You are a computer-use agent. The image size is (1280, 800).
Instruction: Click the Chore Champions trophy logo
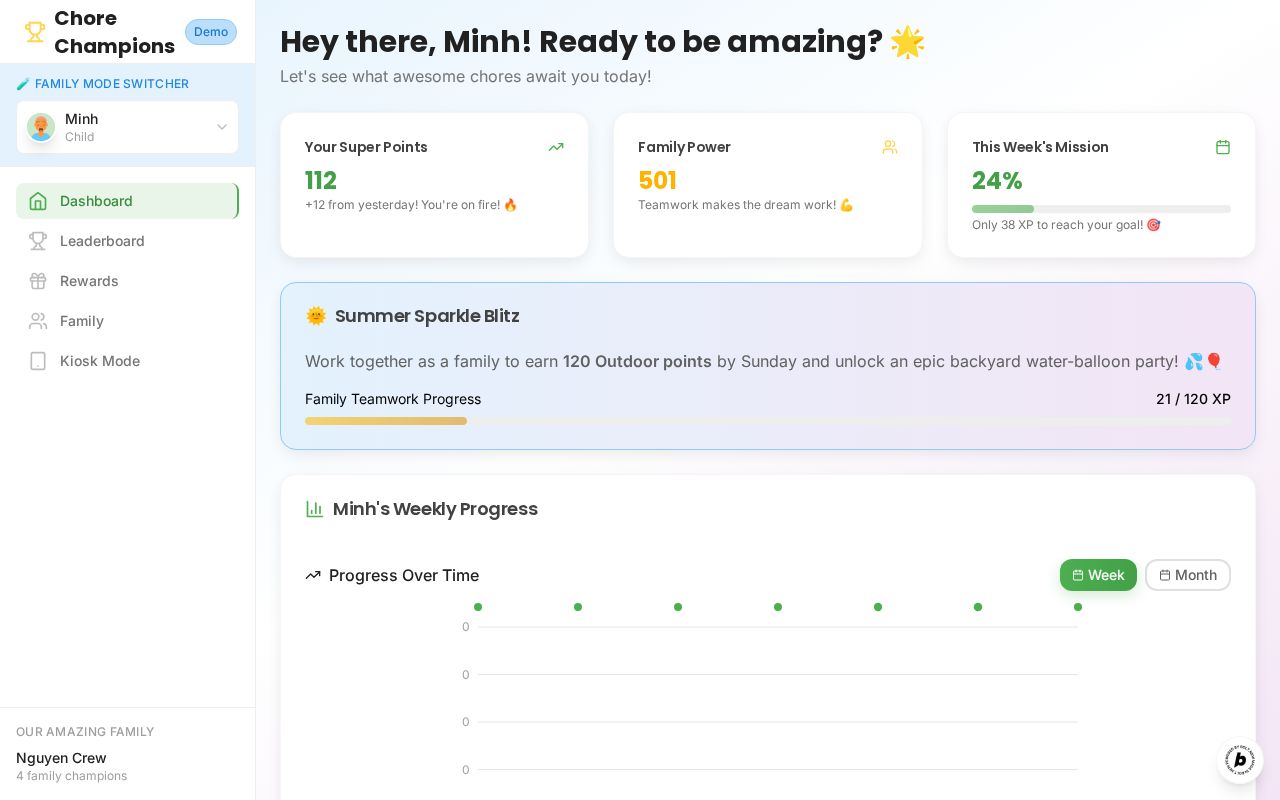(x=35, y=32)
